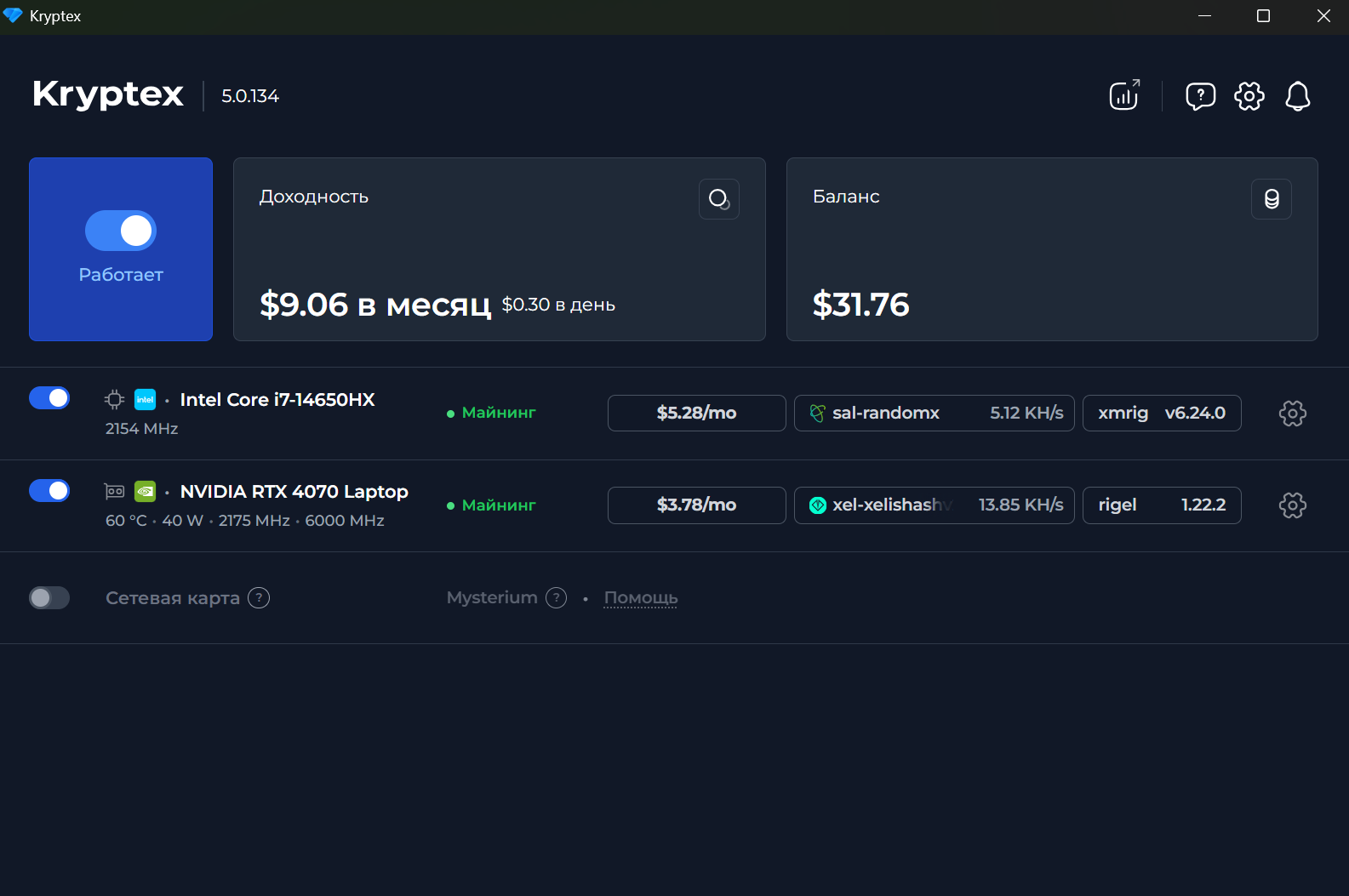1349x896 pixels.
Task: Click the $0.30 в день value
Action: (558, 305)
